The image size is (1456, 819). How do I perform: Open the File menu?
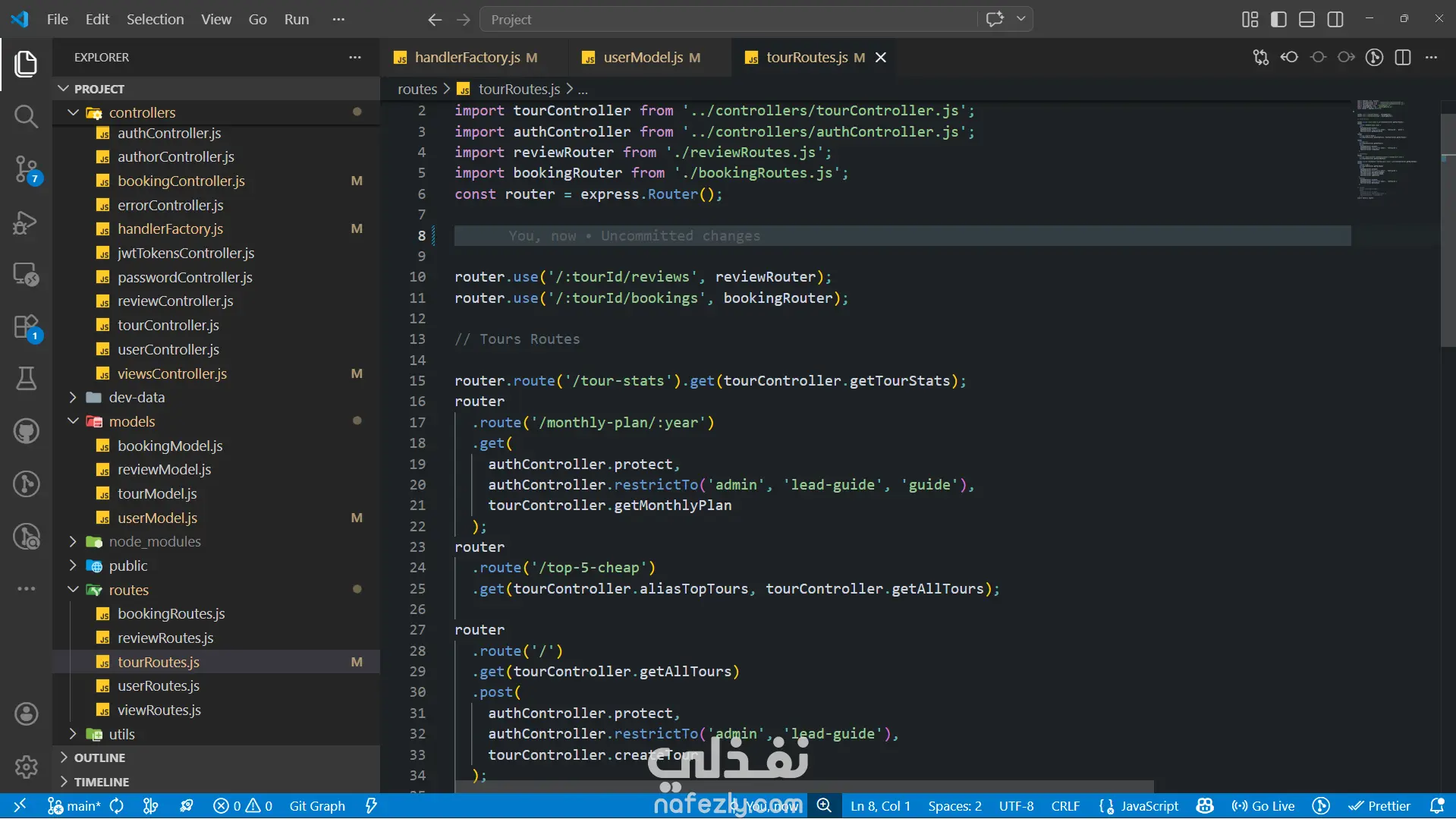(58, 20)
